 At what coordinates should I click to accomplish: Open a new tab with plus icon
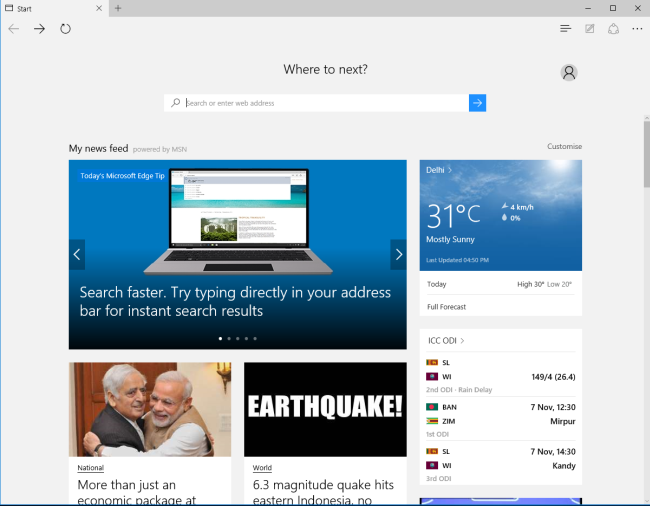[118, 8]
